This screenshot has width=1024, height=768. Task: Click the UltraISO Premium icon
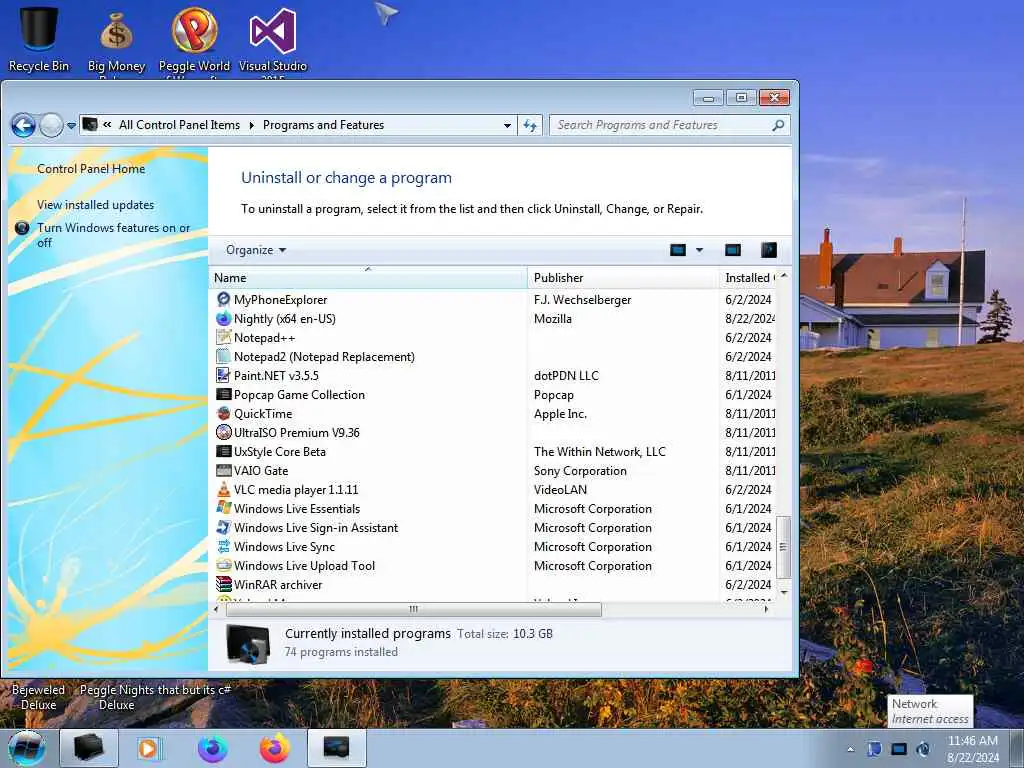[223, 432]
